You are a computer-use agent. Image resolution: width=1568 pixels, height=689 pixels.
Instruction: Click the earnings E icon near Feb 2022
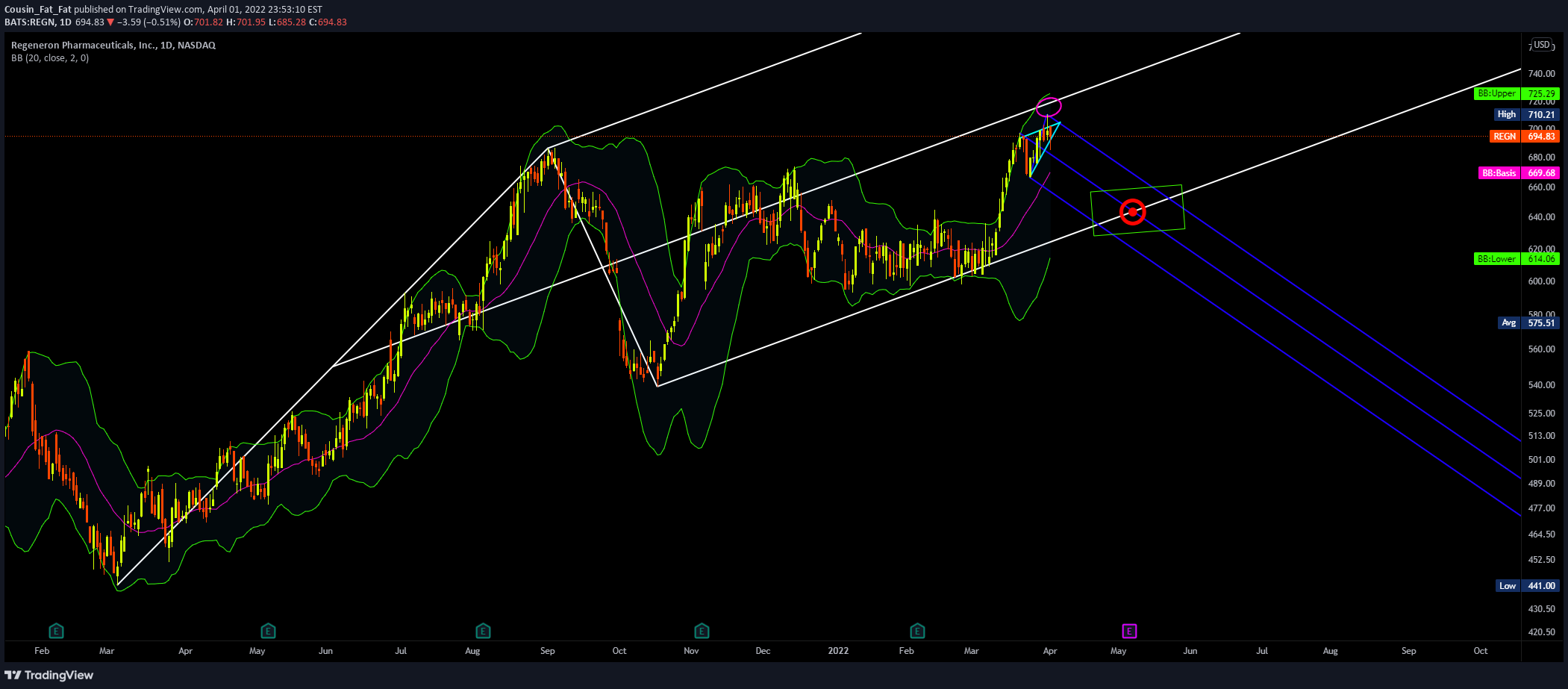click(917, 632)
